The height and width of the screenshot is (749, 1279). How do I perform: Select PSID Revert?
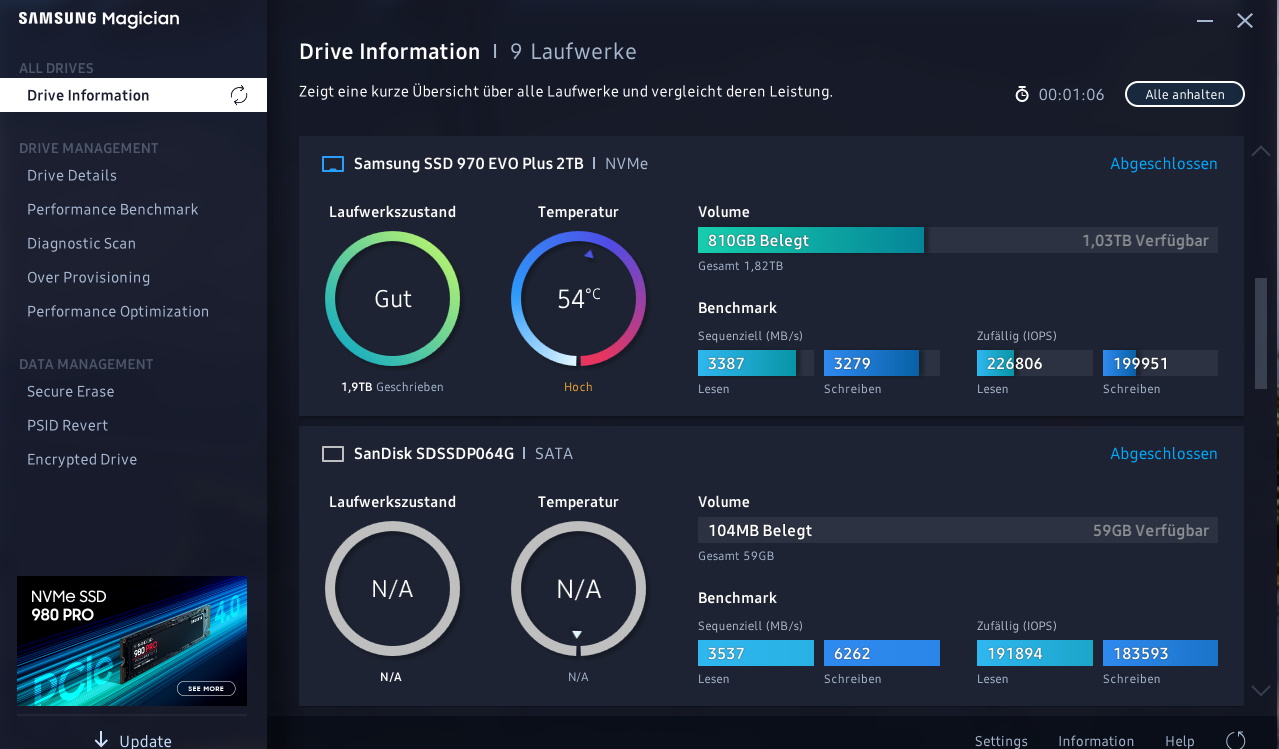(67, 425)
